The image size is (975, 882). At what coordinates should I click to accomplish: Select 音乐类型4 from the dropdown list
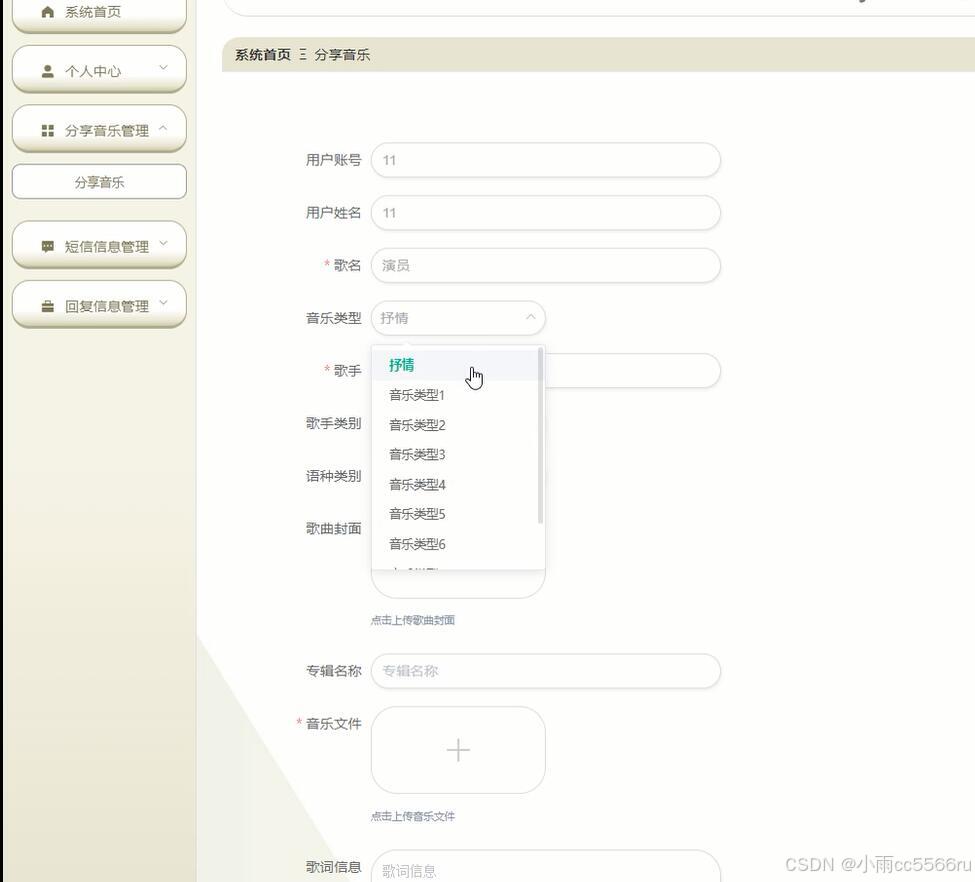455,485
